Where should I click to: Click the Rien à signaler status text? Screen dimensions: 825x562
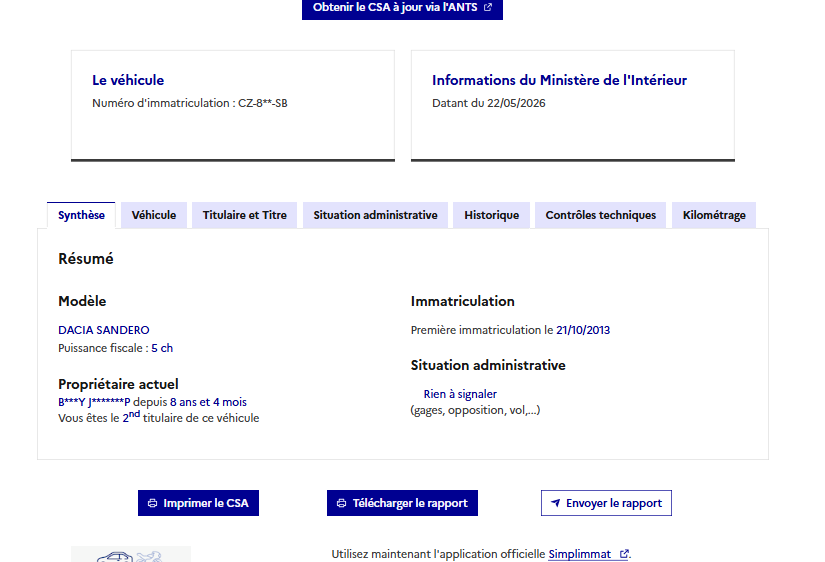tap(460, 394)
